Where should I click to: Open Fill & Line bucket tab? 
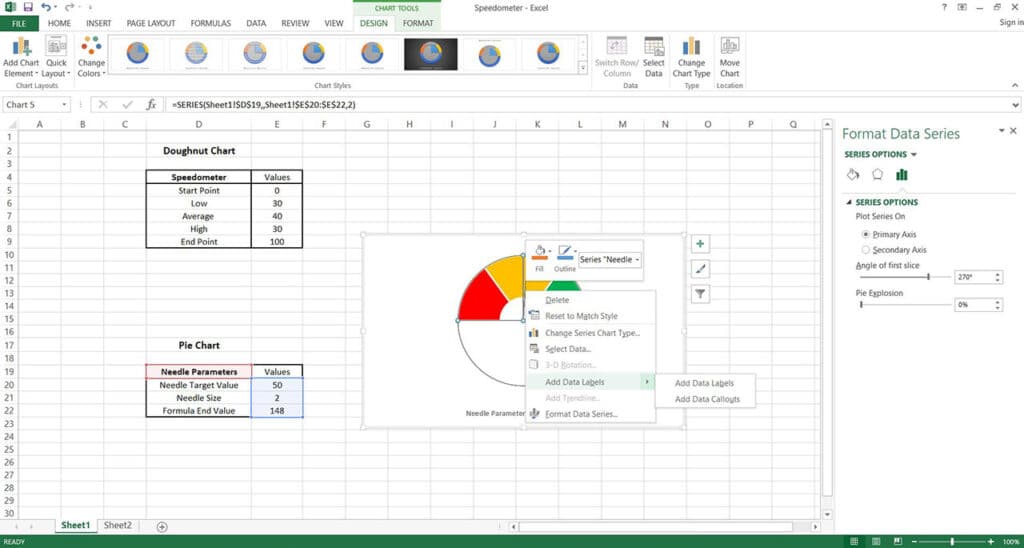click(852, 174)
